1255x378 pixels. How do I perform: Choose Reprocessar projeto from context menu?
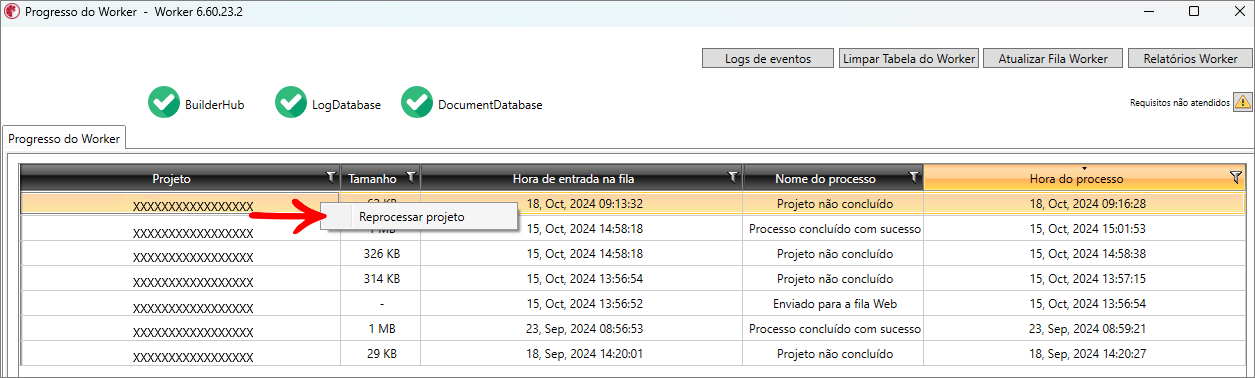418,216
